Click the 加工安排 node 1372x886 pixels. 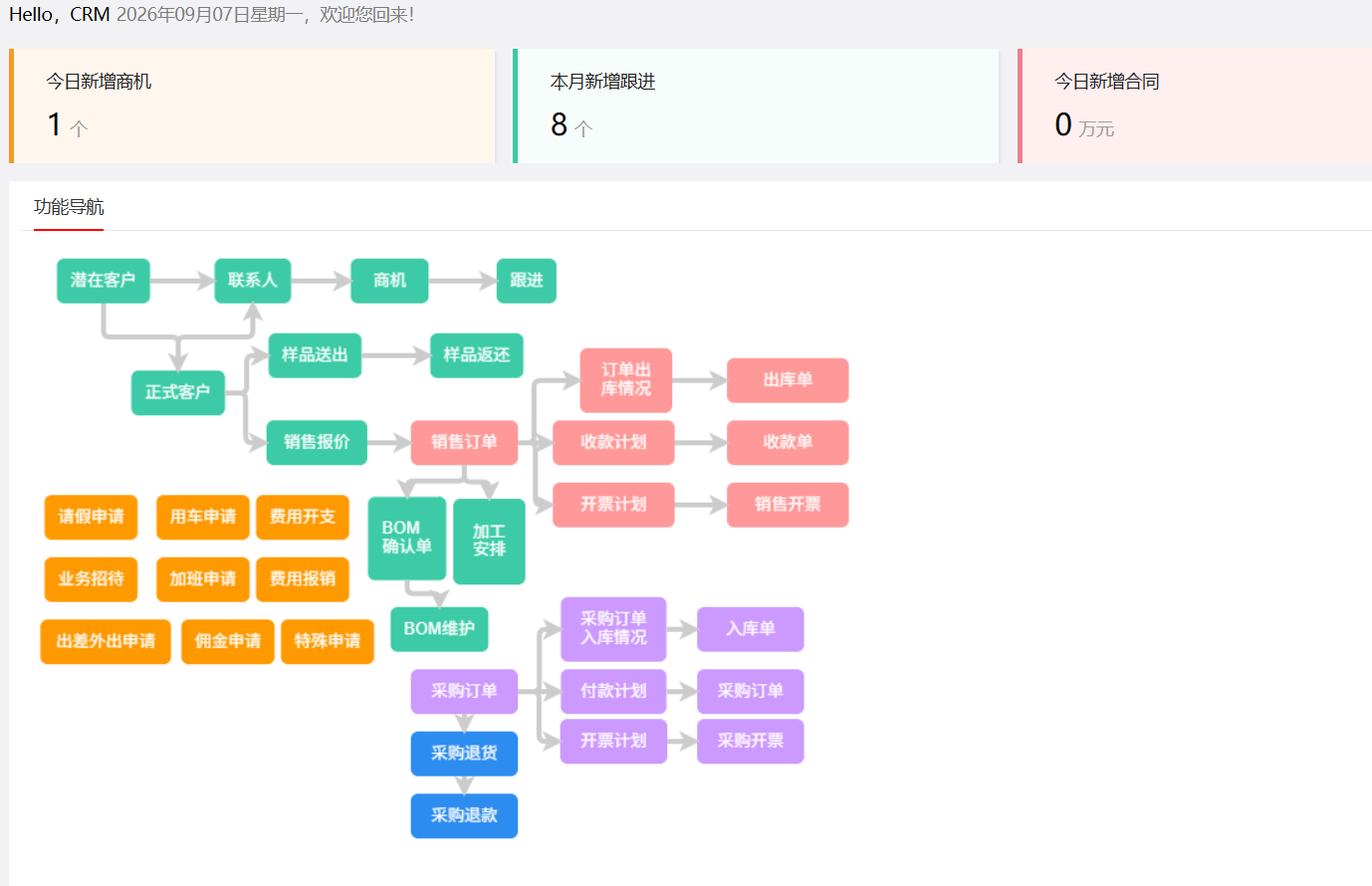(489, 542)
